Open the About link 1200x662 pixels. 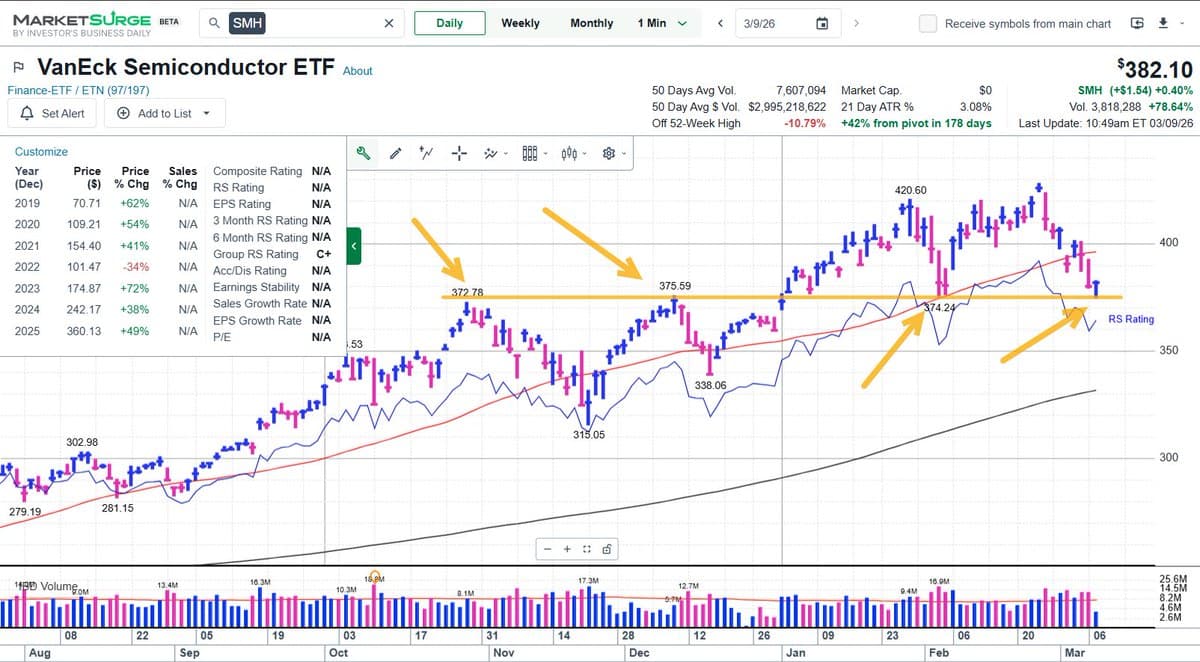point(357,70)
